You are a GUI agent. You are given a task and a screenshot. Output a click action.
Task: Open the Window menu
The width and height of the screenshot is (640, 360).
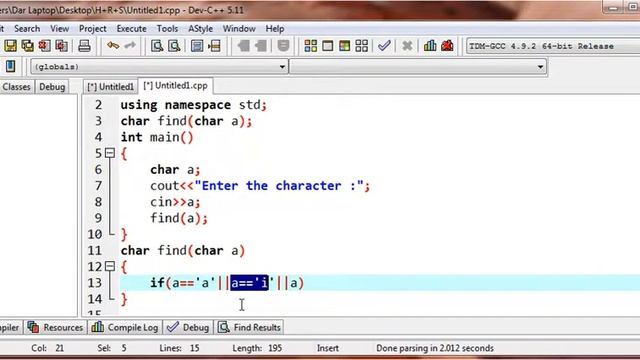coord(239,29)
